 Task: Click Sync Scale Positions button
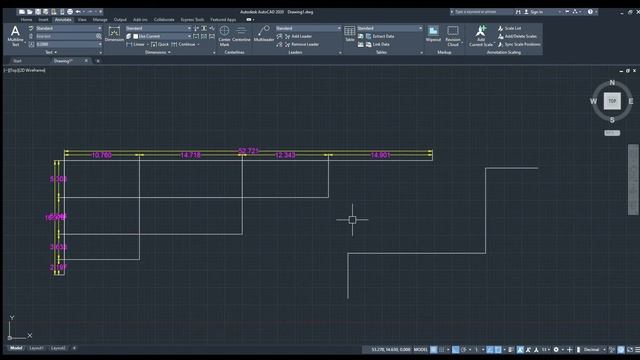point(519,44)
